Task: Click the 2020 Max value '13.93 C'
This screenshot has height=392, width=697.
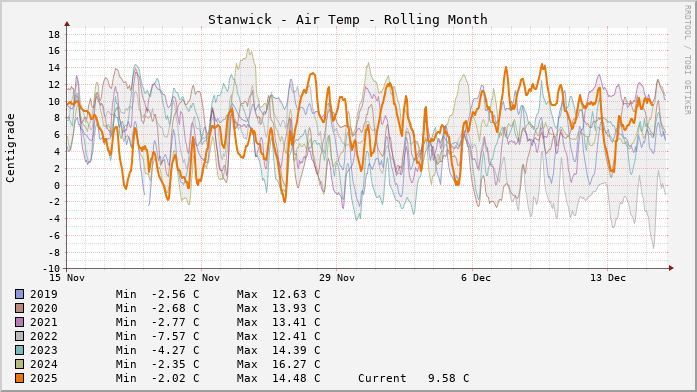Action: tap(296, 308)
